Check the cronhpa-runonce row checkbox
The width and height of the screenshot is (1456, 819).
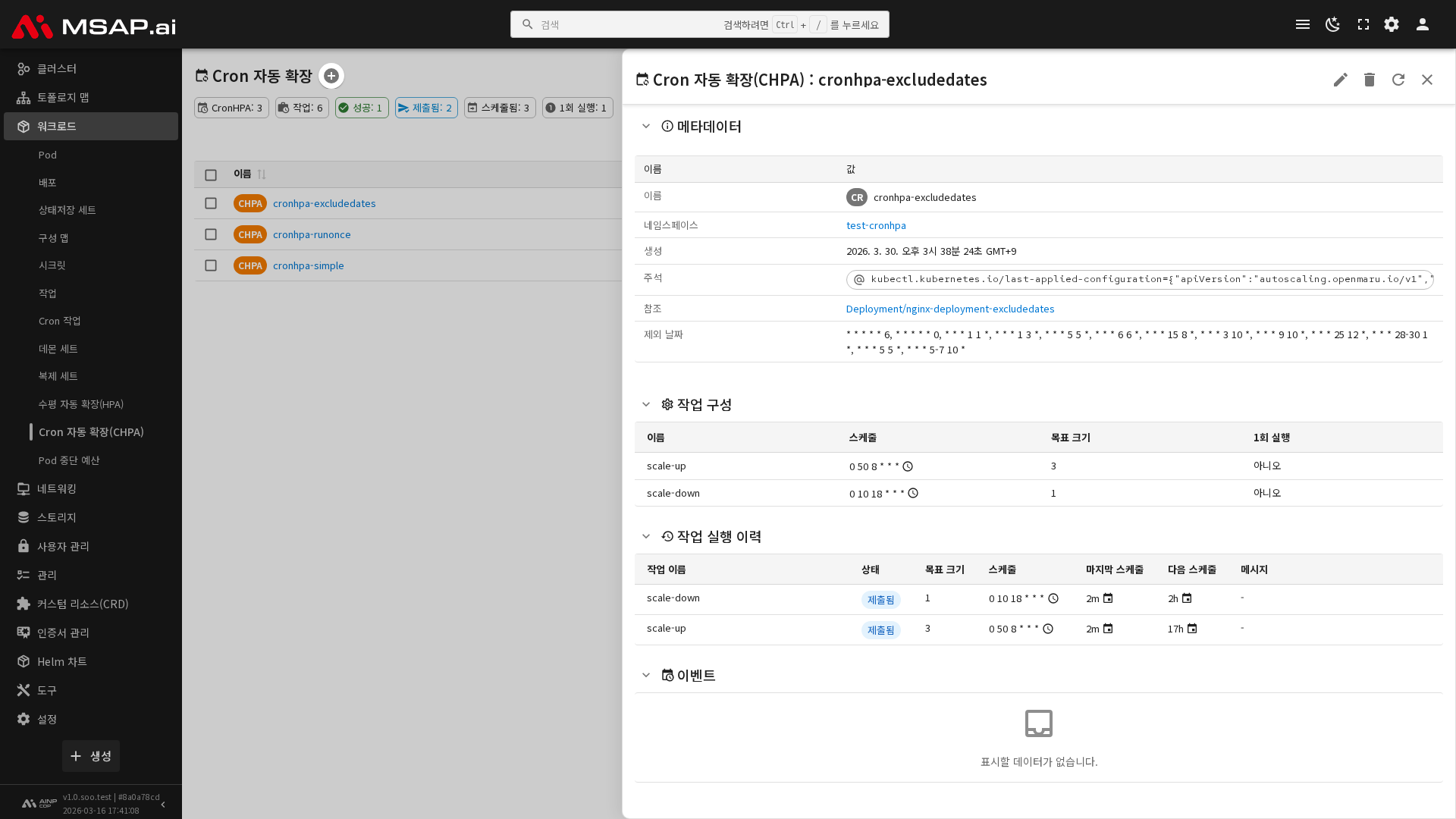pos(211,234)
